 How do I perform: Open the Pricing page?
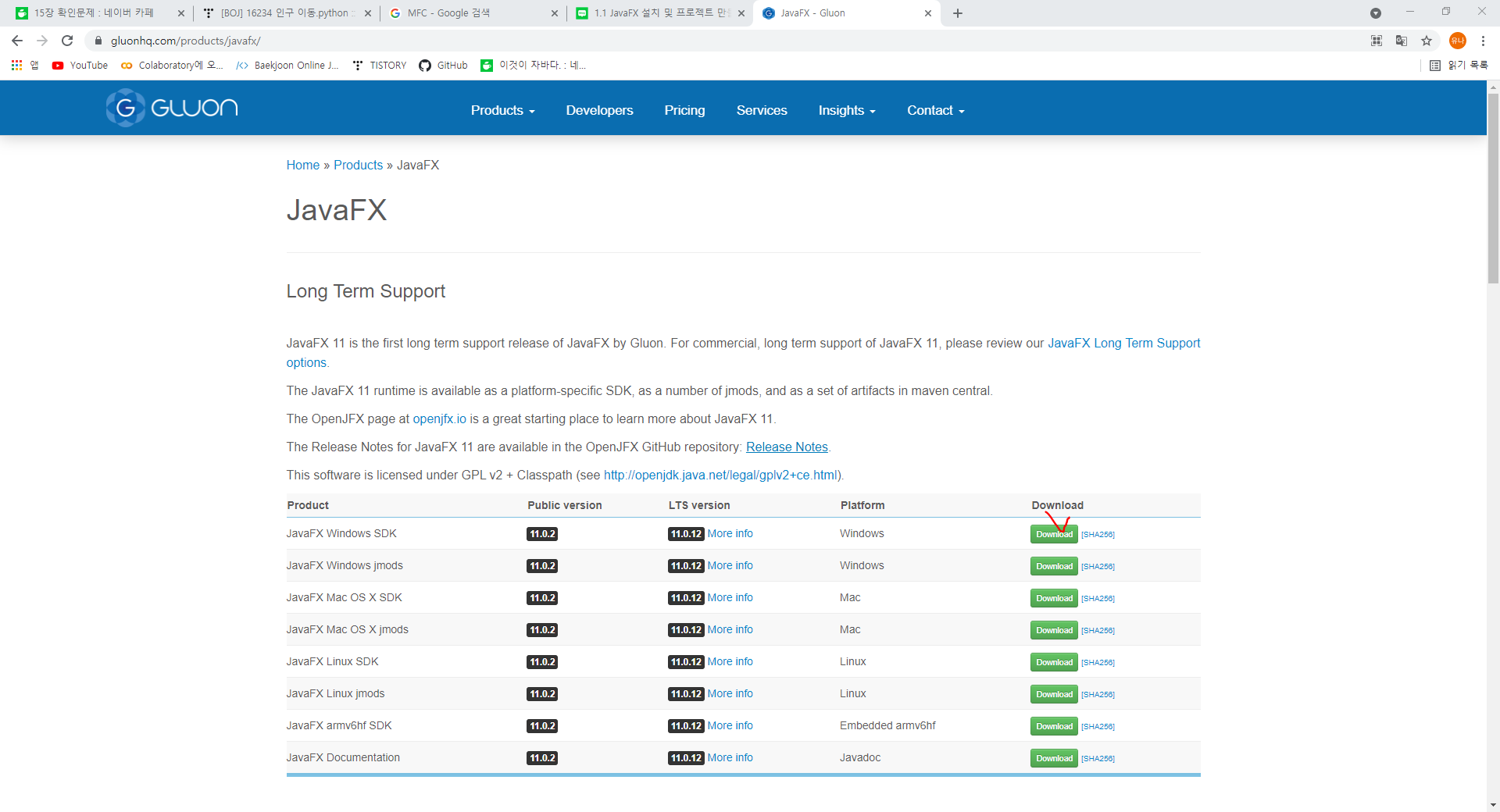tap(684, 111)
